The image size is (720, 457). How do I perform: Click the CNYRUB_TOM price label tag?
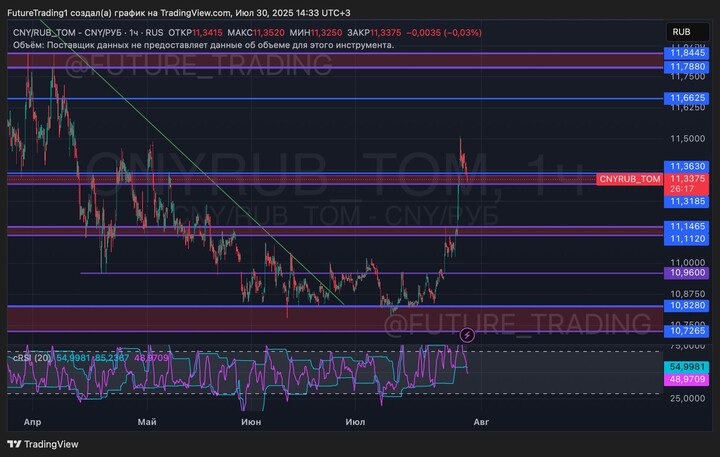(x=629, y=179)
